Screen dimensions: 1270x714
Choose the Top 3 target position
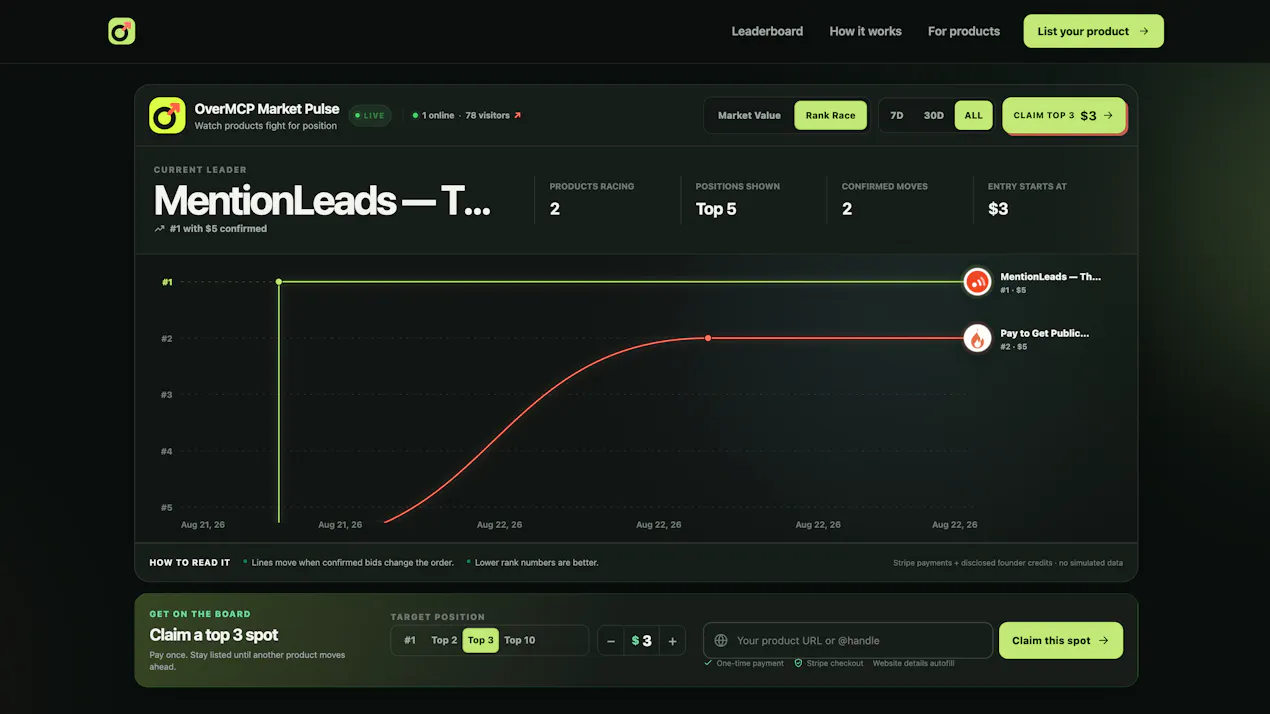coord(481,640)
